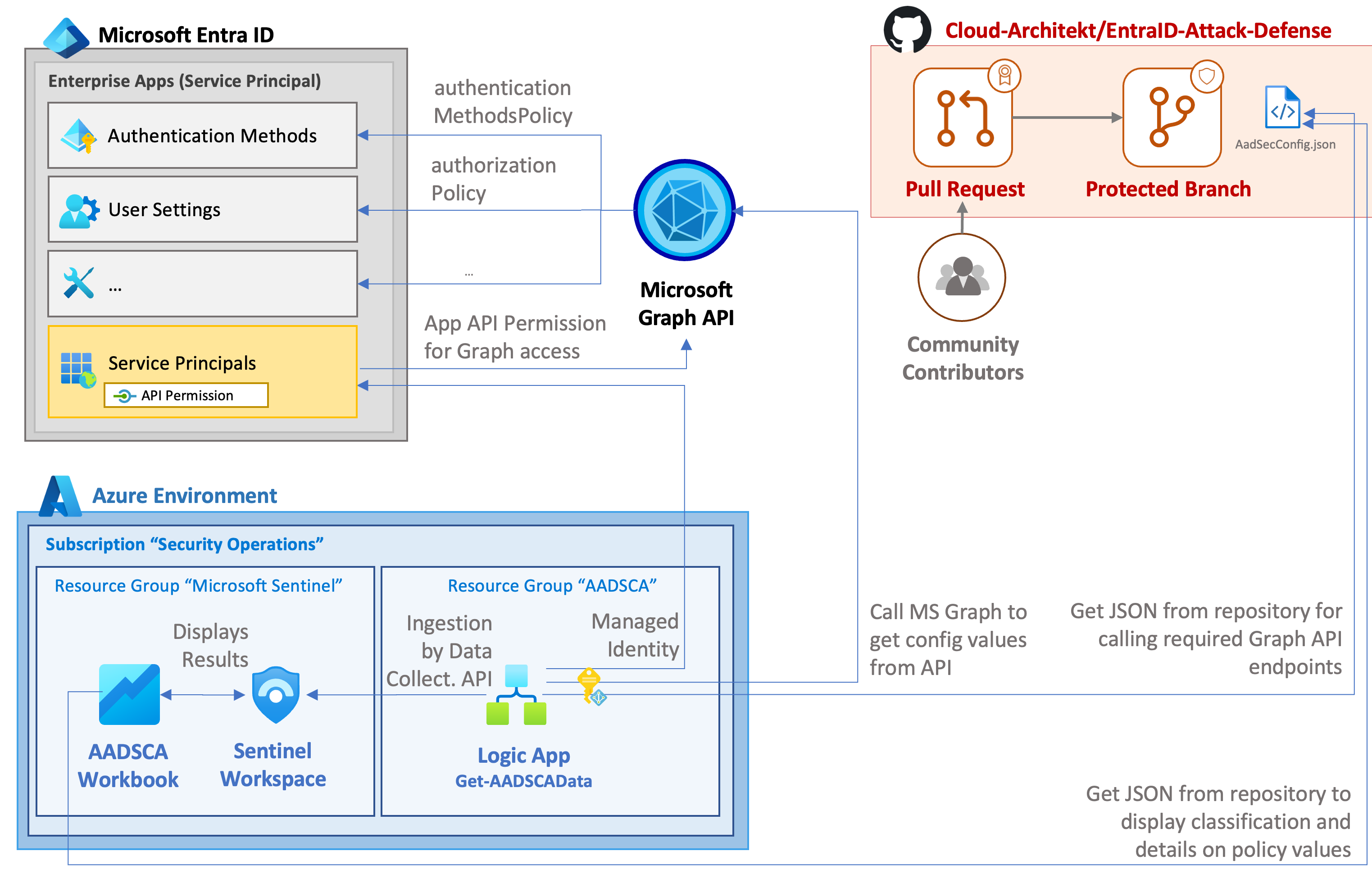Click the Cloud-Architekt/EntraID-Attack-Defense repository title
Image resolution: width=1372 pixels, height=869 pixels.
coord(1138,30)
